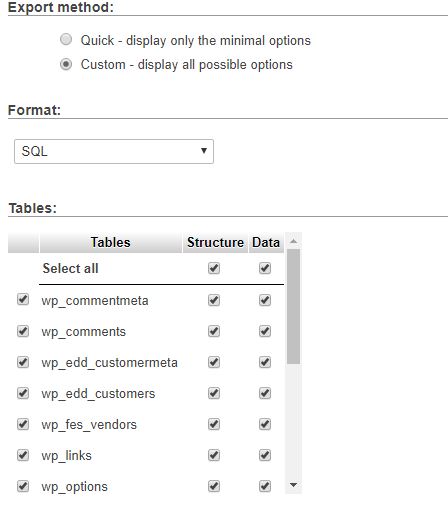This screenshot has height=510, width=448.
Task: Deselect the wp_options table checkbox
Action: click(x=23, y=486)
